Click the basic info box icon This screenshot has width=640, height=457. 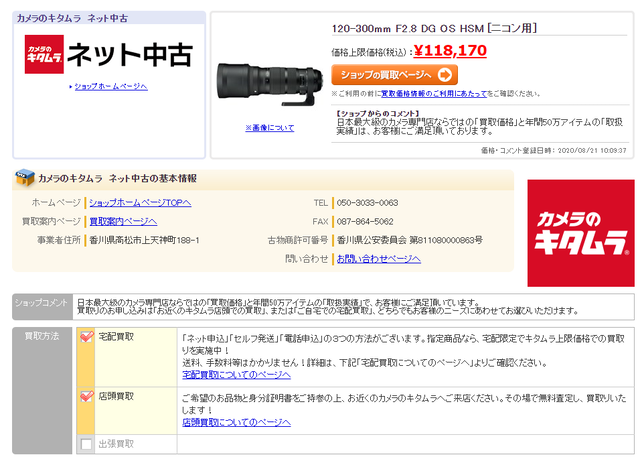(x=24, y=178)
